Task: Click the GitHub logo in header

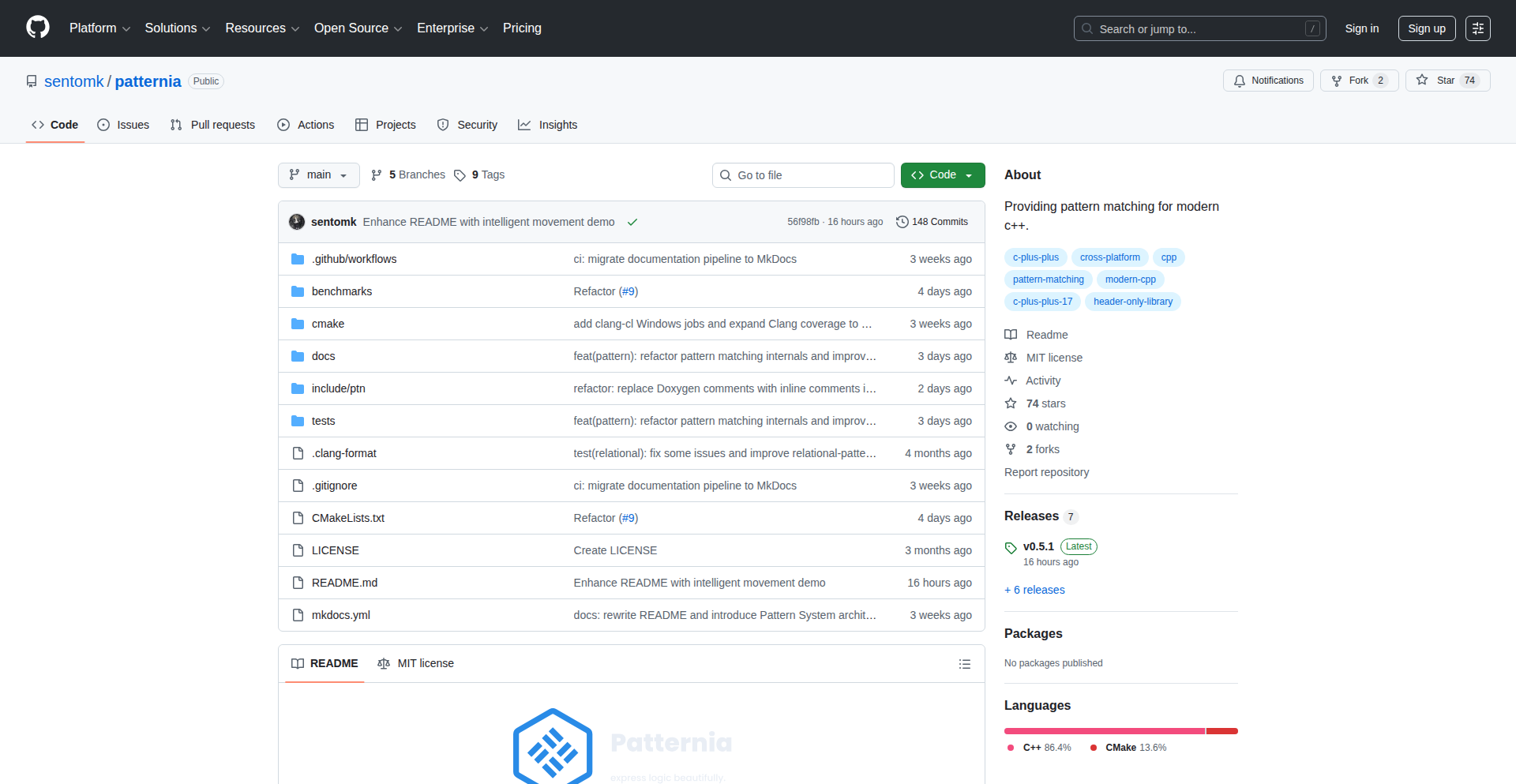Action: [38, 28]
